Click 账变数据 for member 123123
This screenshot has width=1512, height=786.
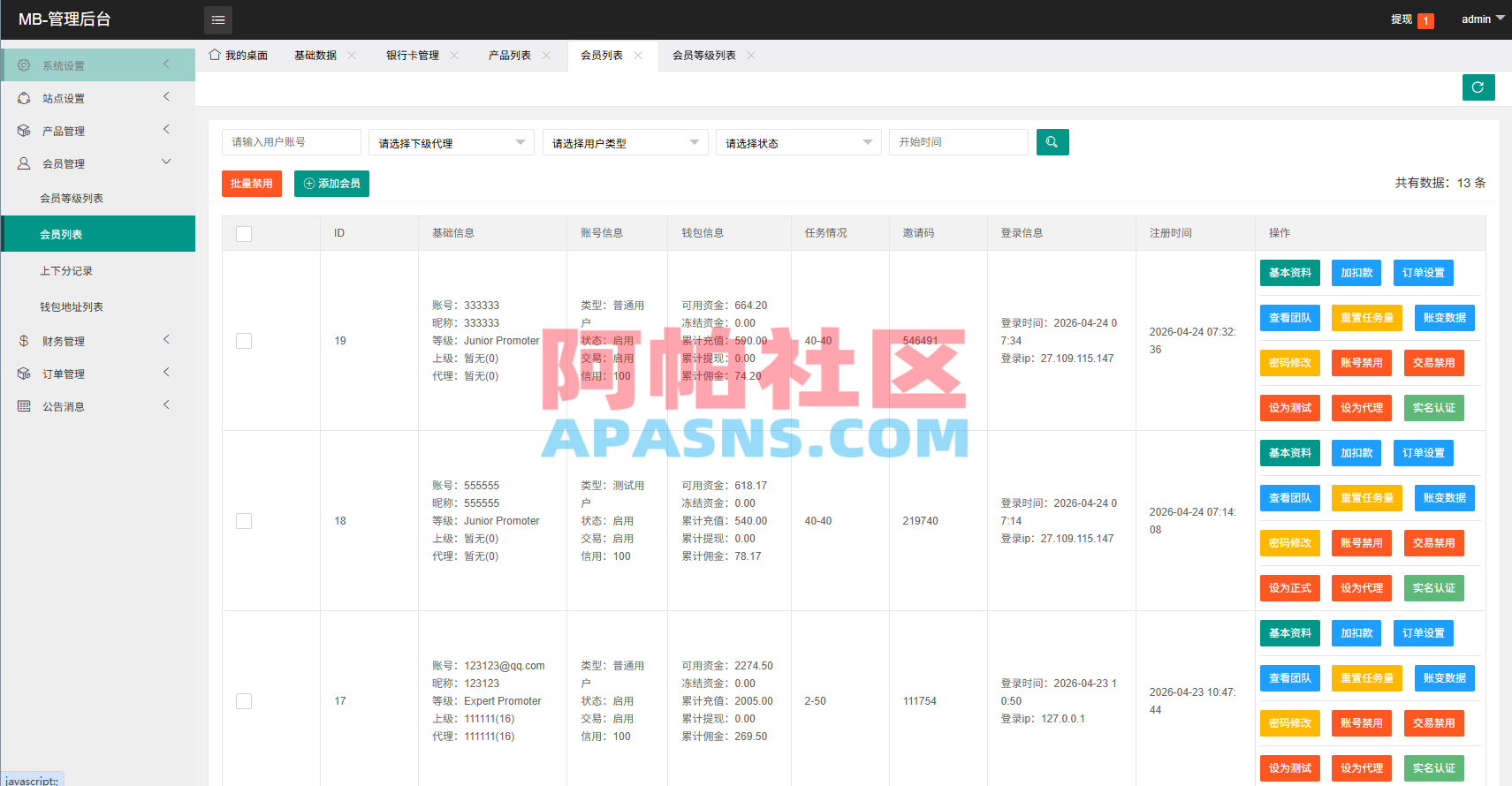pos(1445,678)
